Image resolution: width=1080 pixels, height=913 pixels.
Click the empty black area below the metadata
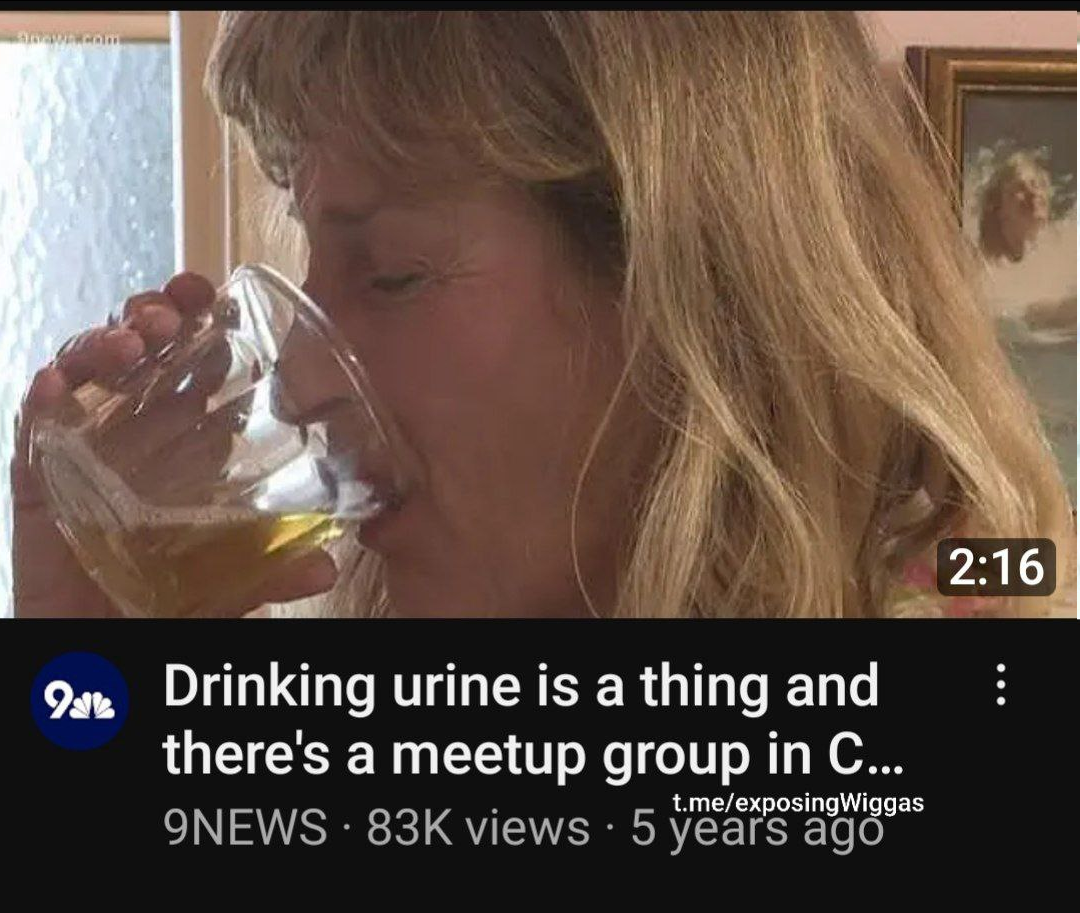click(540, 885)
